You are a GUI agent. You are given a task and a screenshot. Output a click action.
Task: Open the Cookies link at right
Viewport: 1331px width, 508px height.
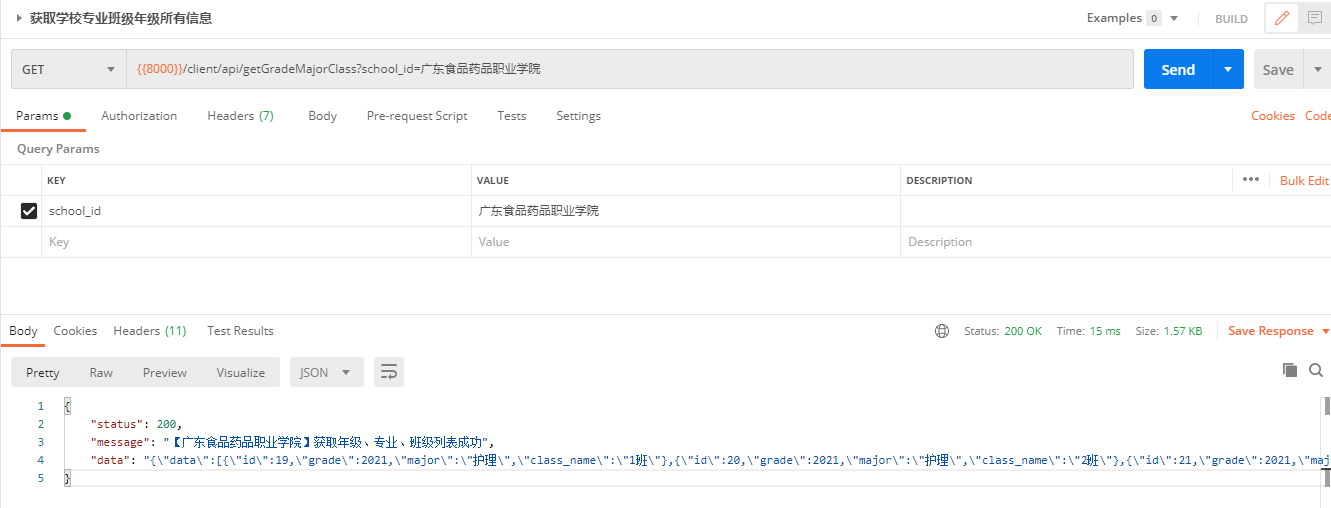click(x=1273, y=116)
